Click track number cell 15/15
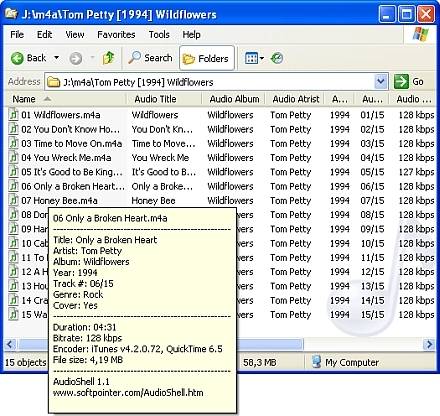 [372, 315]
